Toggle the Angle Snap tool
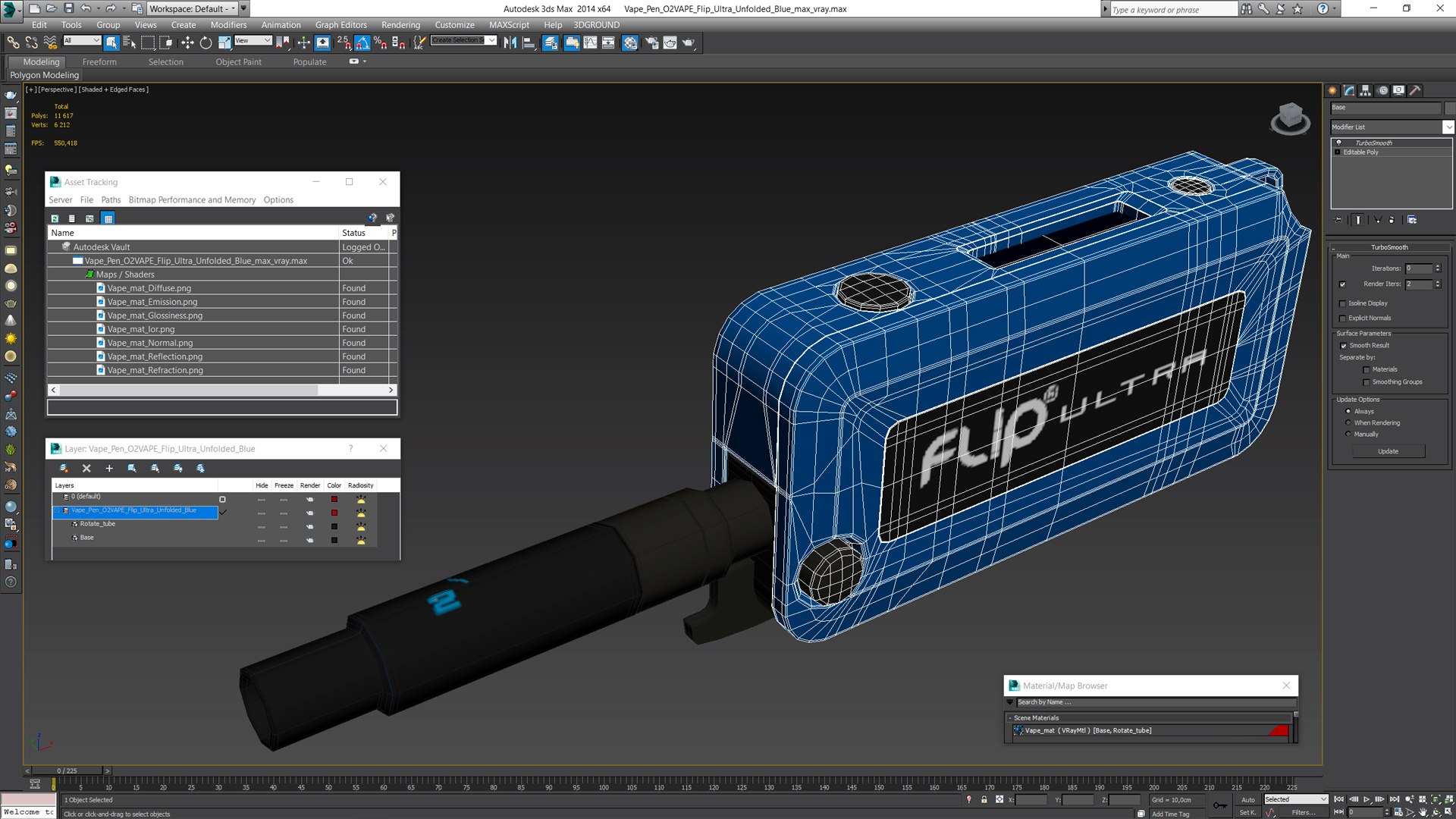The height and width of the screenshot is (819, 1456). 362,43
